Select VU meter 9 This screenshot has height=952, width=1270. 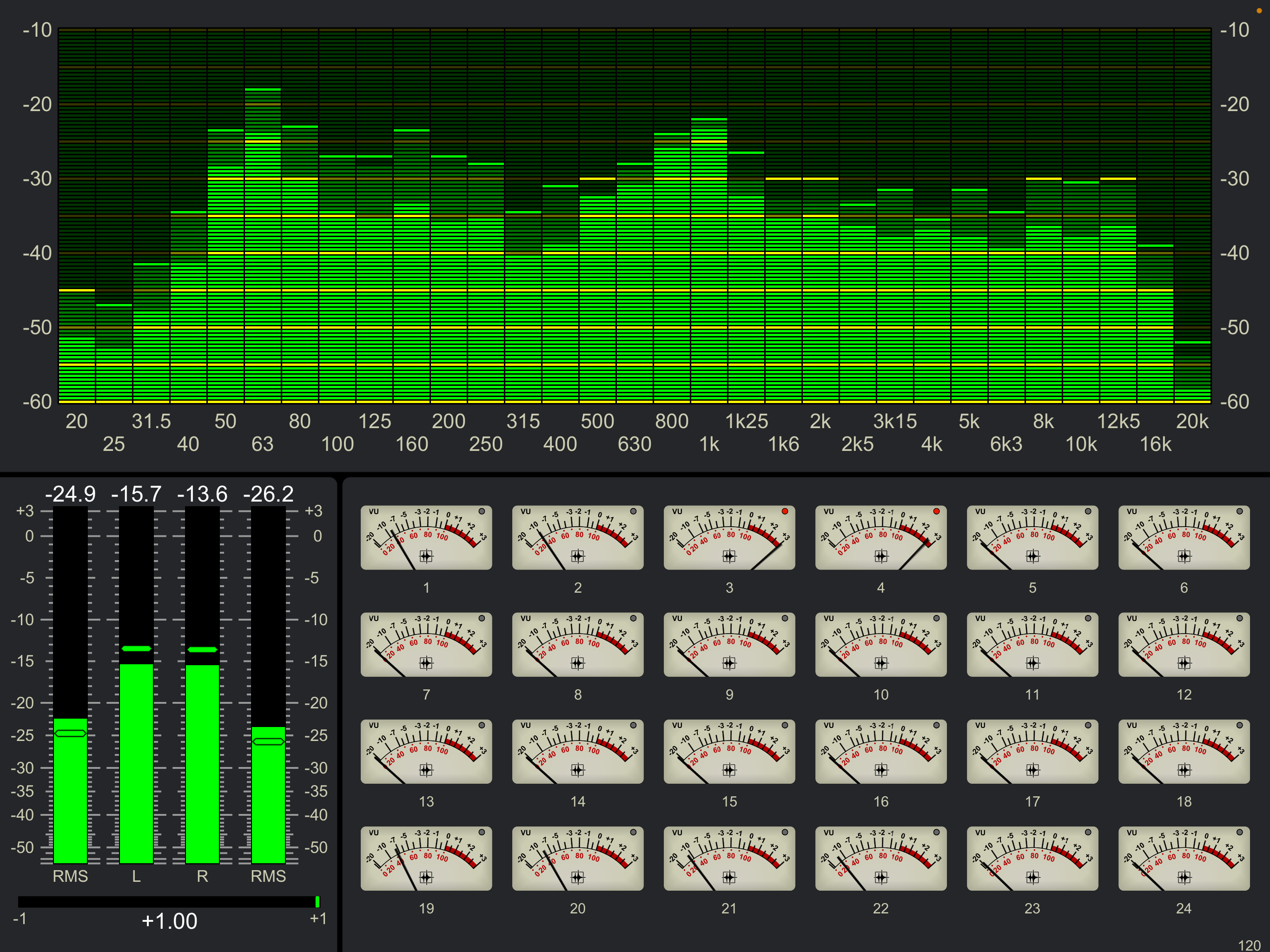[729, 644]
